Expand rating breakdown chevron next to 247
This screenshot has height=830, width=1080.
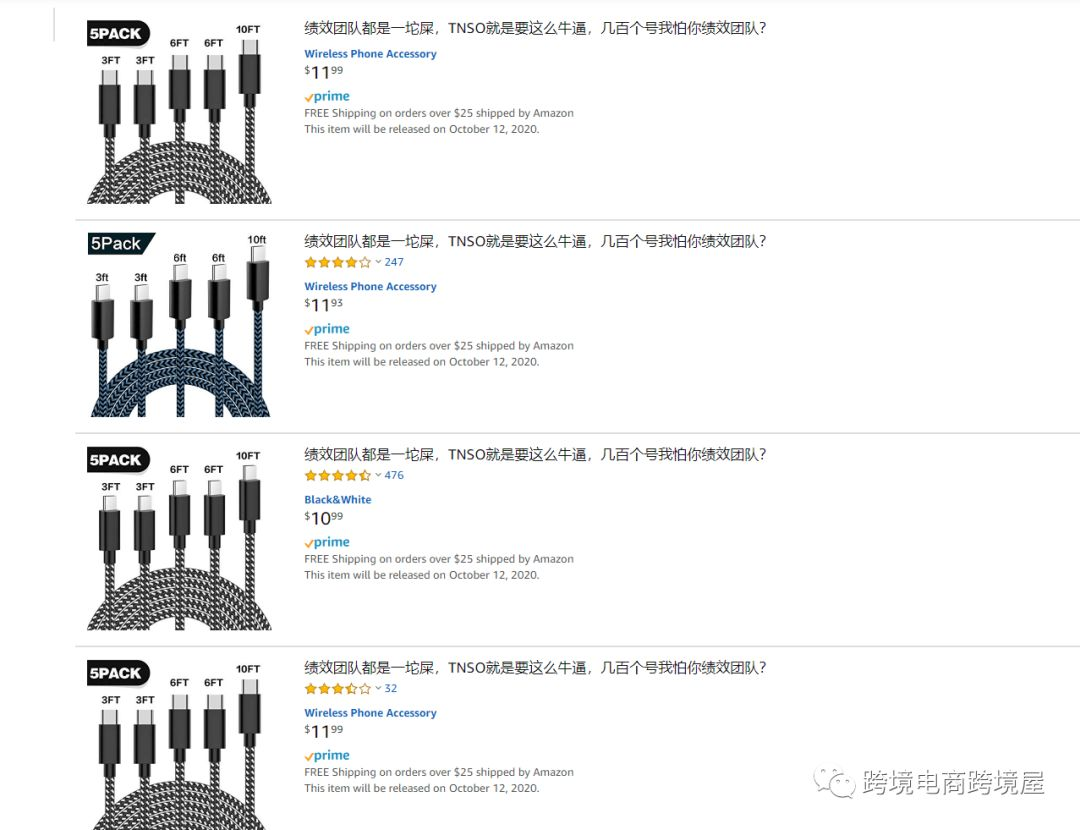(x=378, y=262)
